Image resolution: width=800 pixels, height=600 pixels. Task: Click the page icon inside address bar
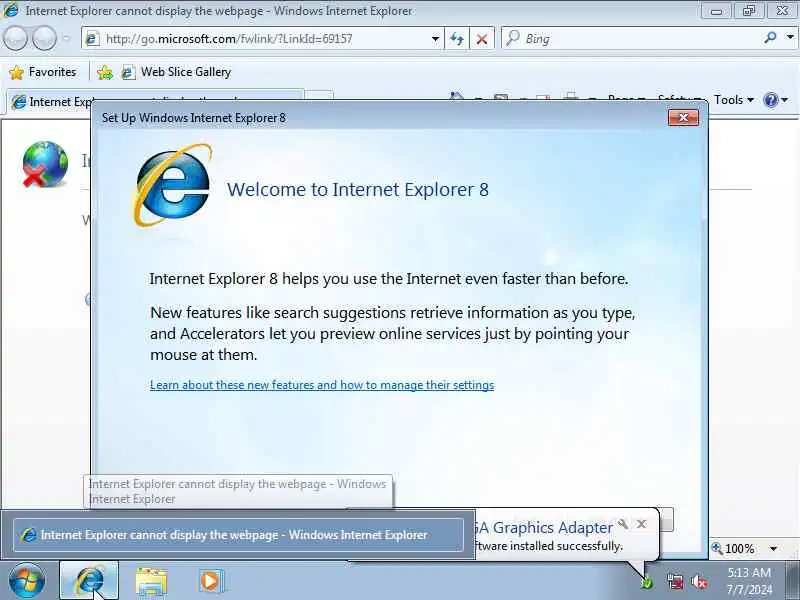pyautogui.click(x=92, y=39)
